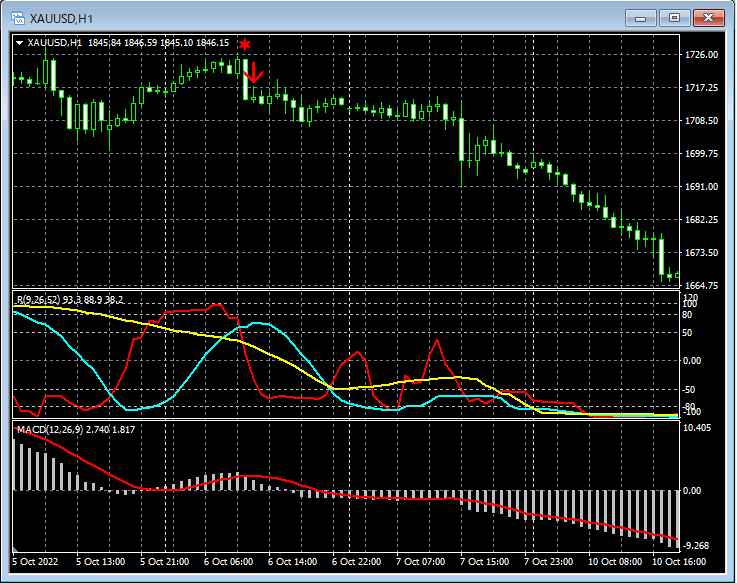Image resolution: width=737 pixels, height=583 pixels.
Task: Close the XAUUSD,H1 chart window
Action: (708, 18)
